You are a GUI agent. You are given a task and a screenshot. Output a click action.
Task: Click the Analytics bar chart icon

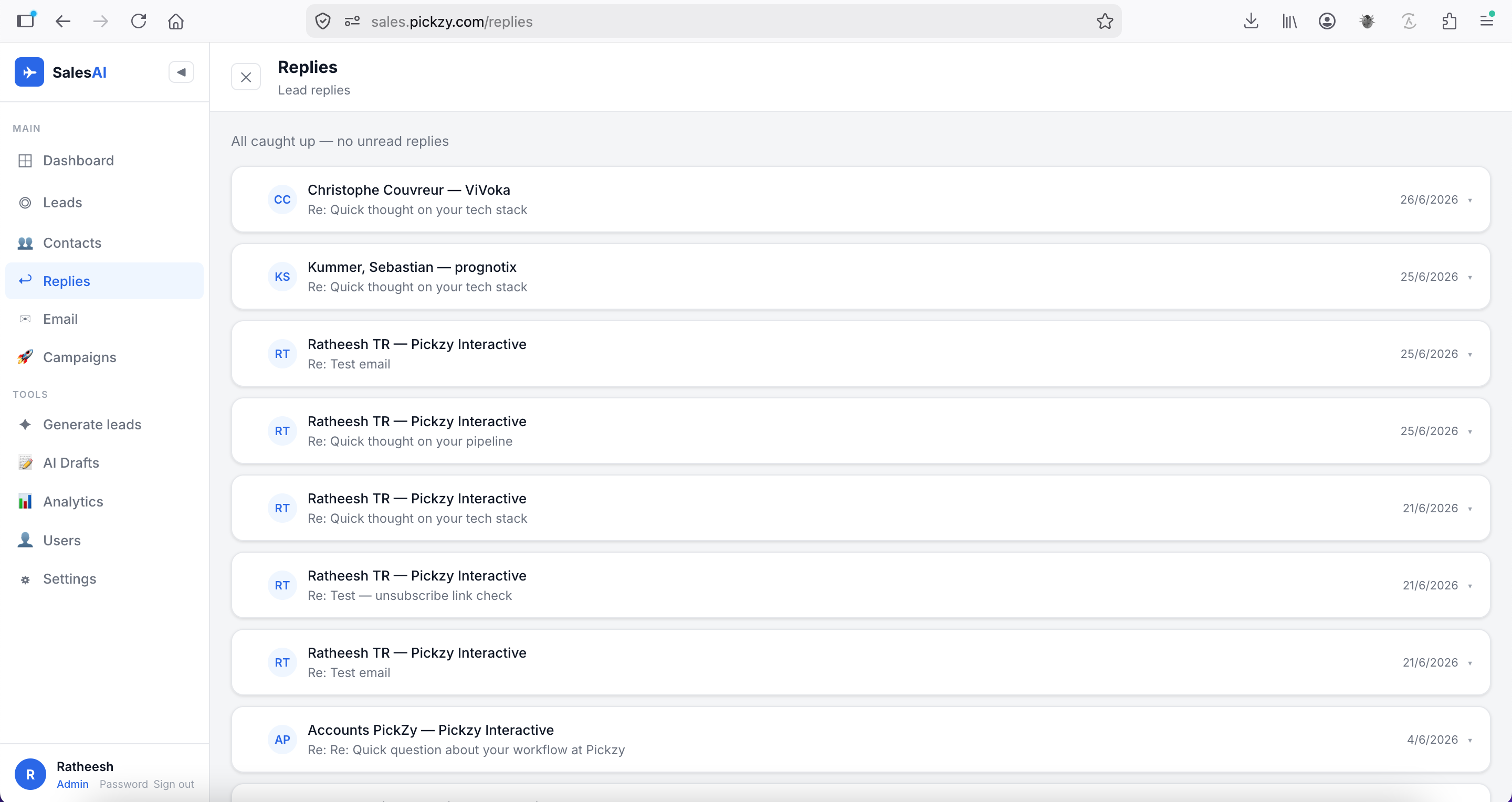(x=25, y=501)
